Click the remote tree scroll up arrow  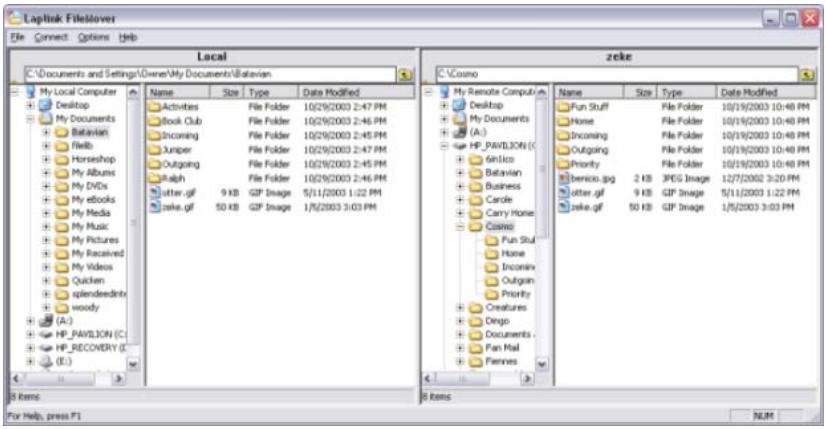click(x=541, y=92)
